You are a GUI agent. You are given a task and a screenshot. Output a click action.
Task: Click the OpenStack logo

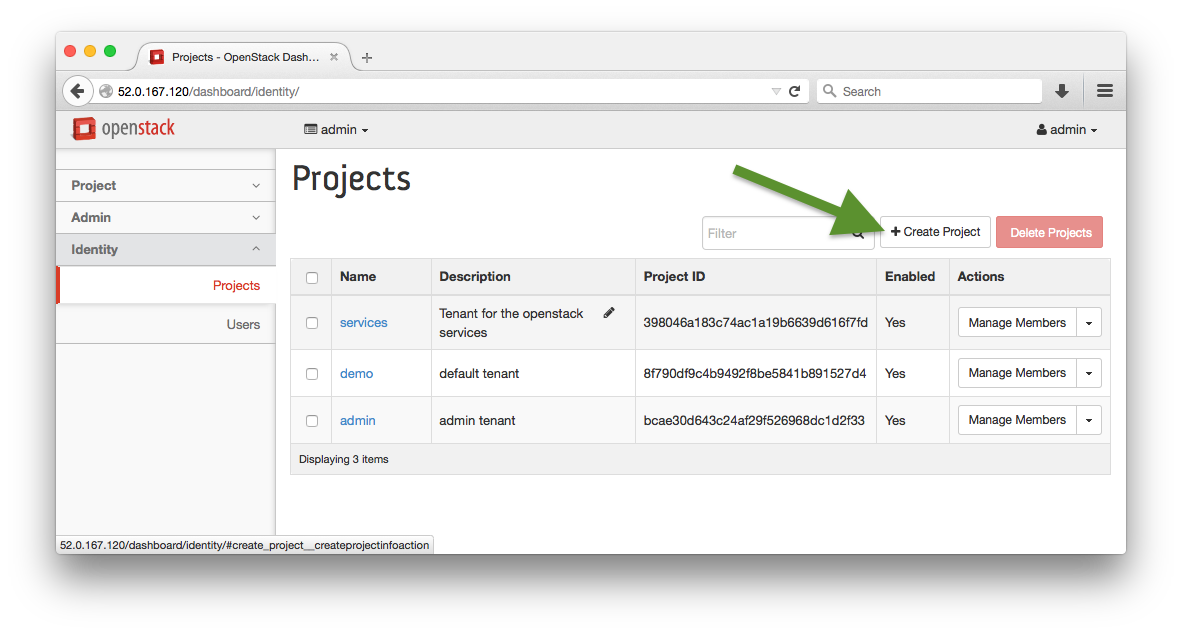[x=122, y=128]
